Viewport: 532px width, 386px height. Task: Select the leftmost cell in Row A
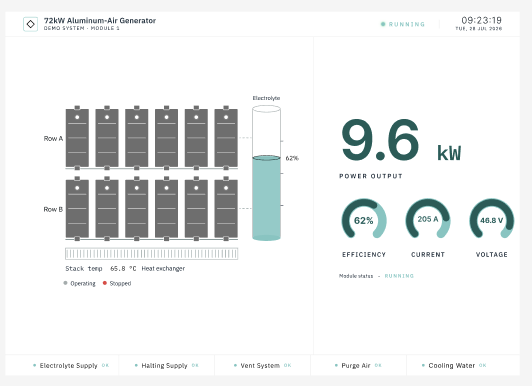(77, 138)
